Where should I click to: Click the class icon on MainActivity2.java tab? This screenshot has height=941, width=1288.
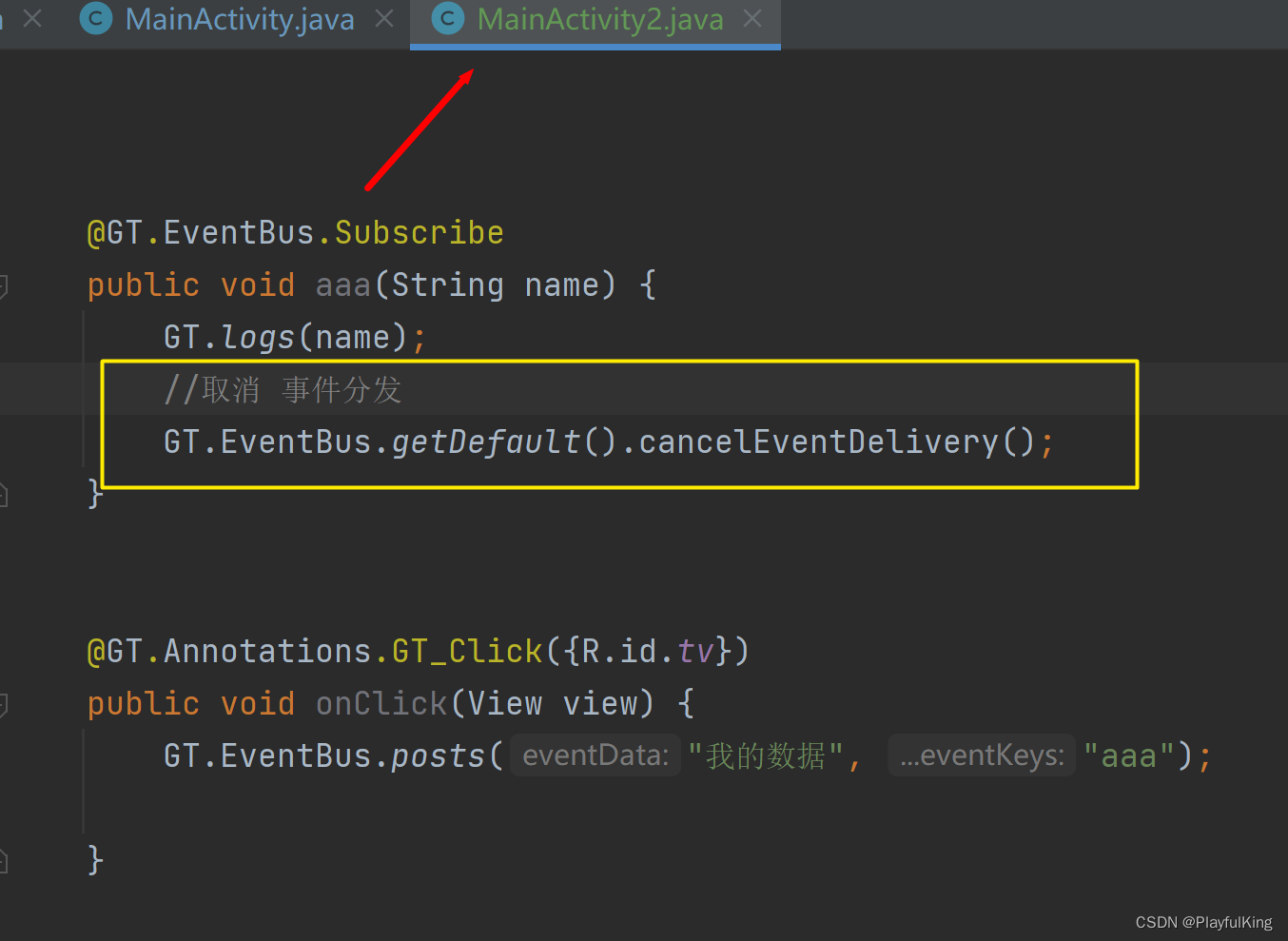446,19
